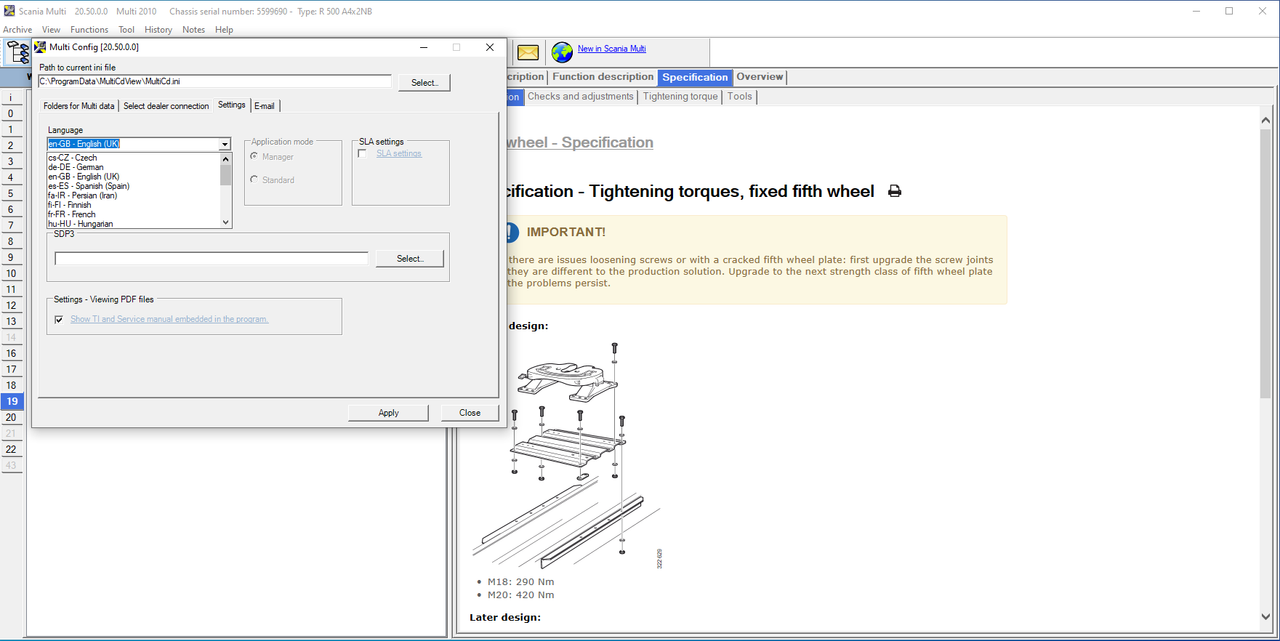Screen dimensions: 1280x641
Task: Choose fr-FR - French from the language list
Action: point(72,214)
